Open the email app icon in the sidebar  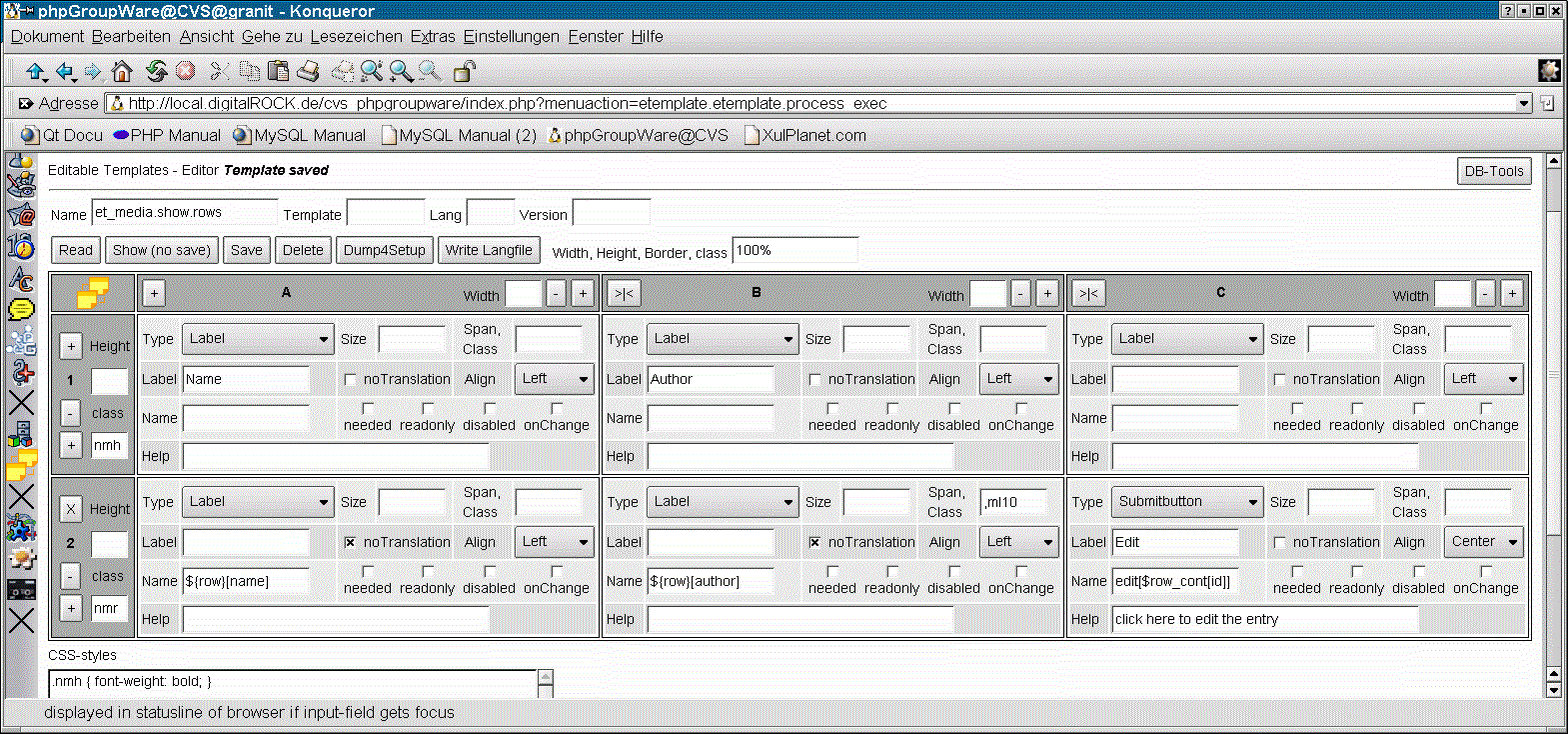point(21,215)
